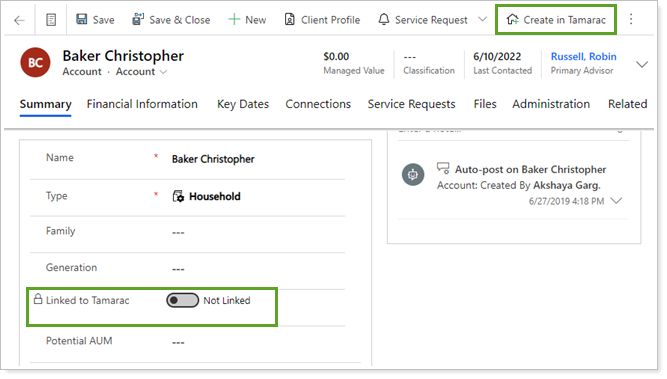Click the Create in Tamarac house icon
667x379 pixels.
point(513,19)
